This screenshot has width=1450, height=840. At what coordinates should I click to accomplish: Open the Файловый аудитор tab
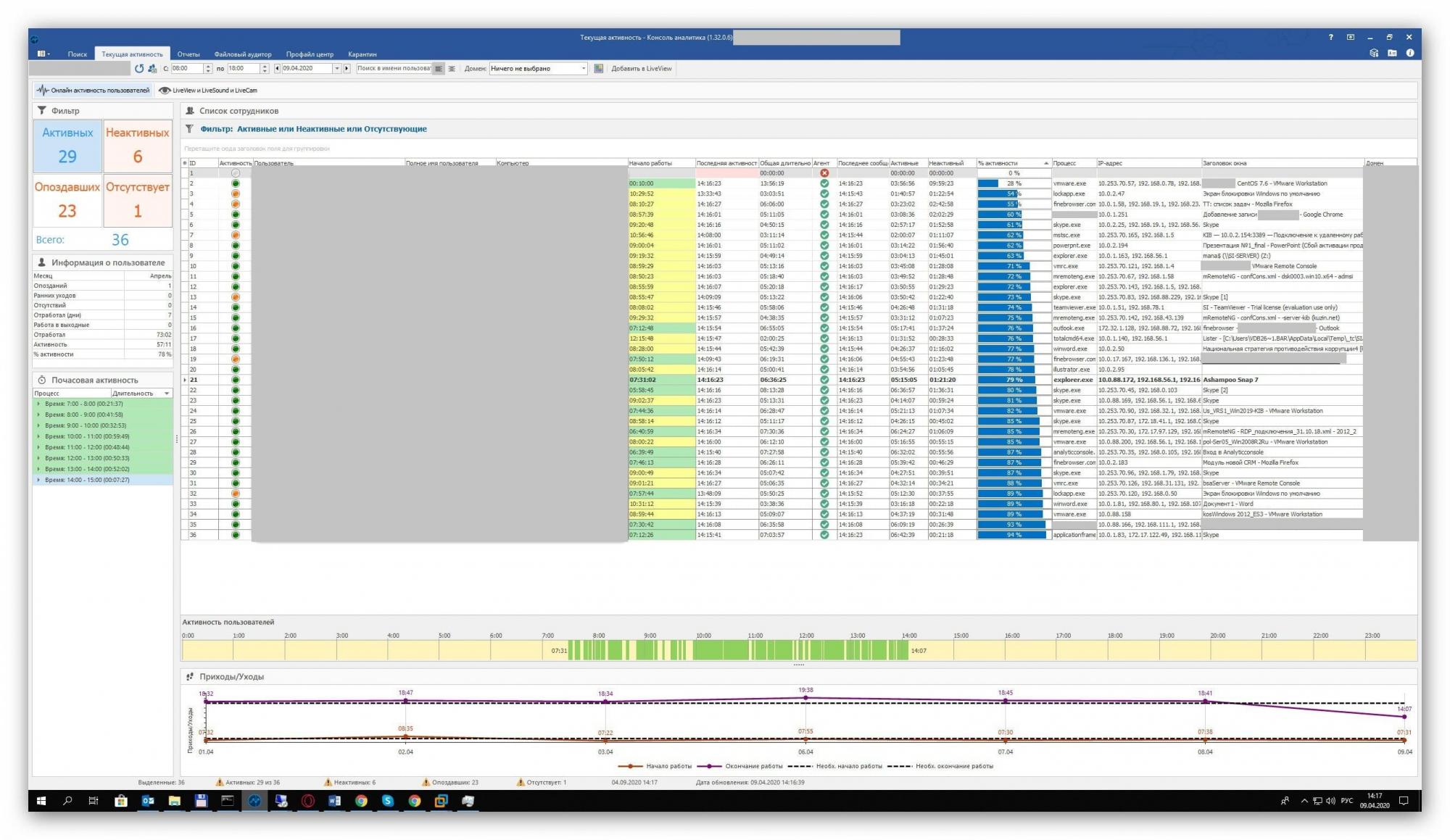[x=243, y=54]
